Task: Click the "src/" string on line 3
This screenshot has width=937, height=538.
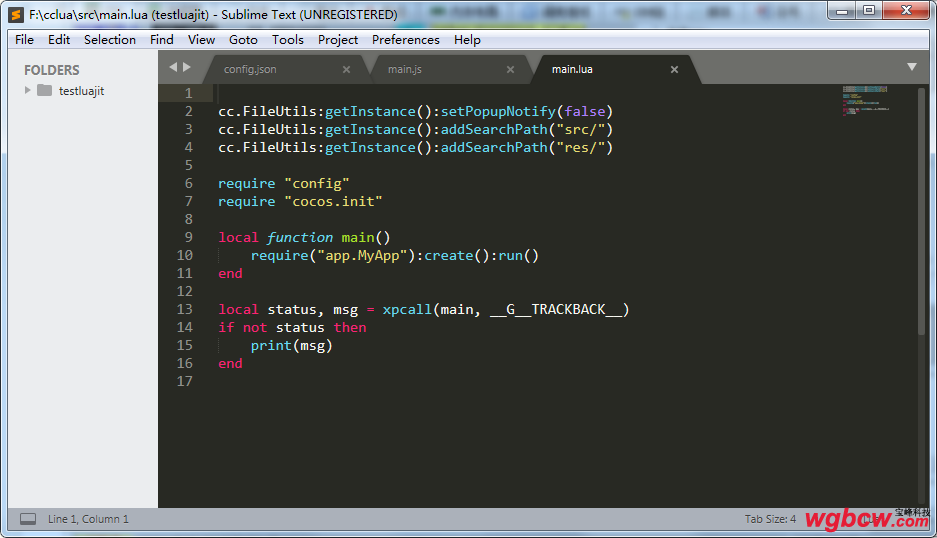Action: point(581,130)
